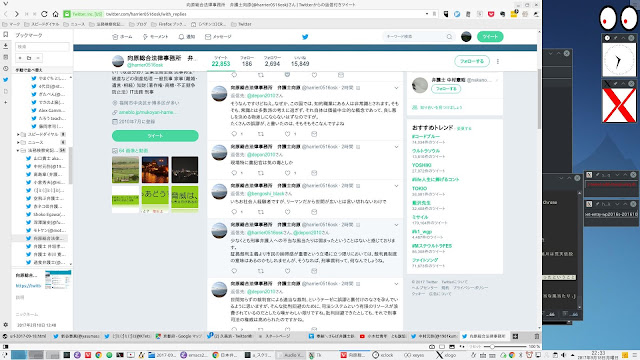
Task: Click the xclock item in taskbar
Action: pyautogui.click(x=383, y=355)
